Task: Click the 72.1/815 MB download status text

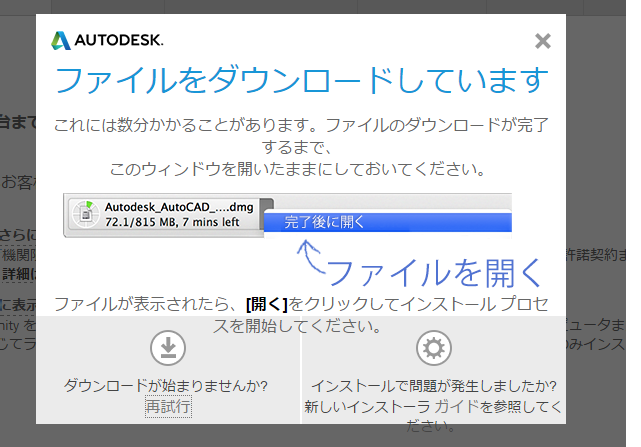Action: [172, 222]
